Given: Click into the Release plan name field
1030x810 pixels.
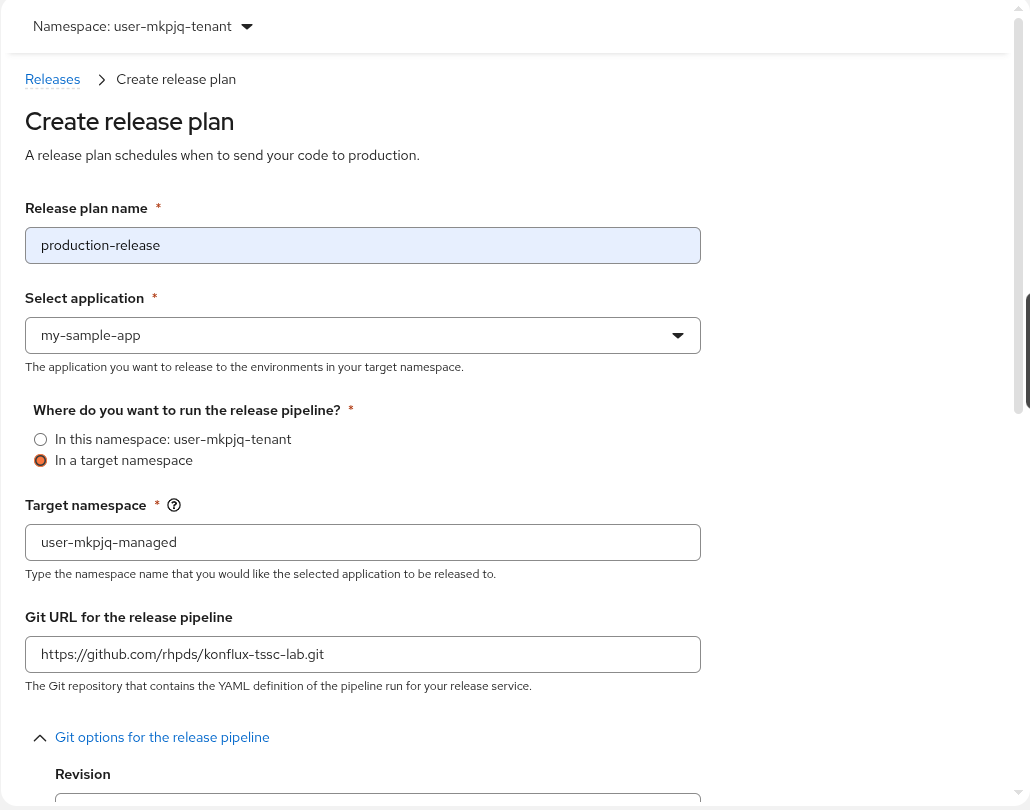Looking at the screenshot, I should (363, 246).
